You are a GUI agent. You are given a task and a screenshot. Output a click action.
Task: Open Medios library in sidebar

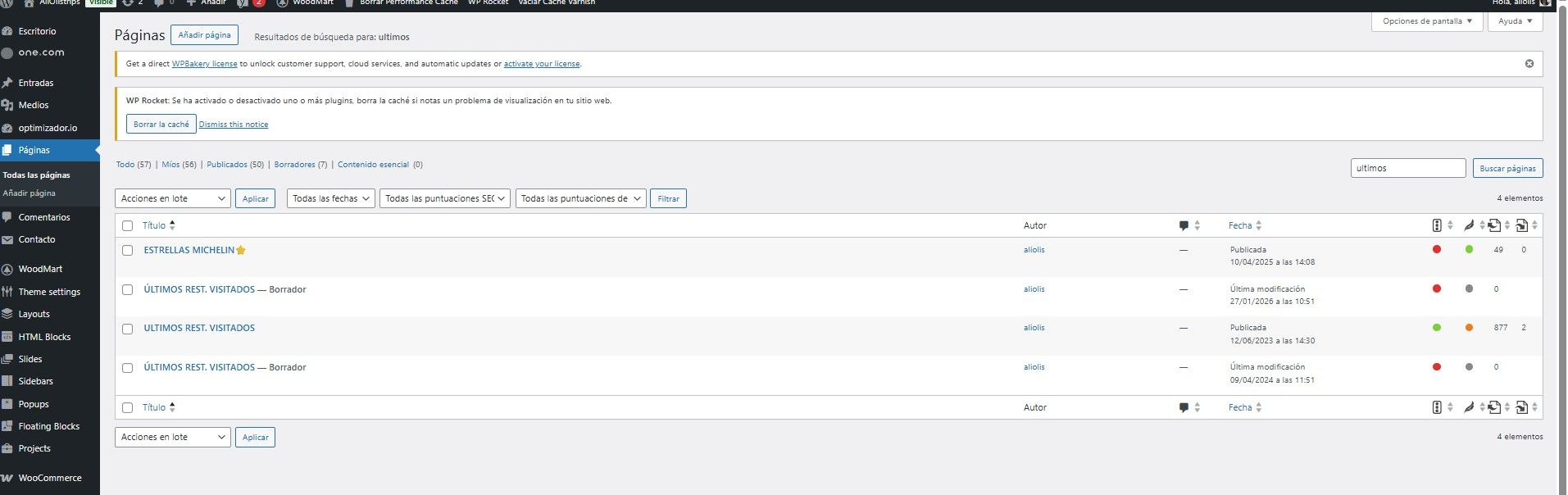(x=33, y=105)
